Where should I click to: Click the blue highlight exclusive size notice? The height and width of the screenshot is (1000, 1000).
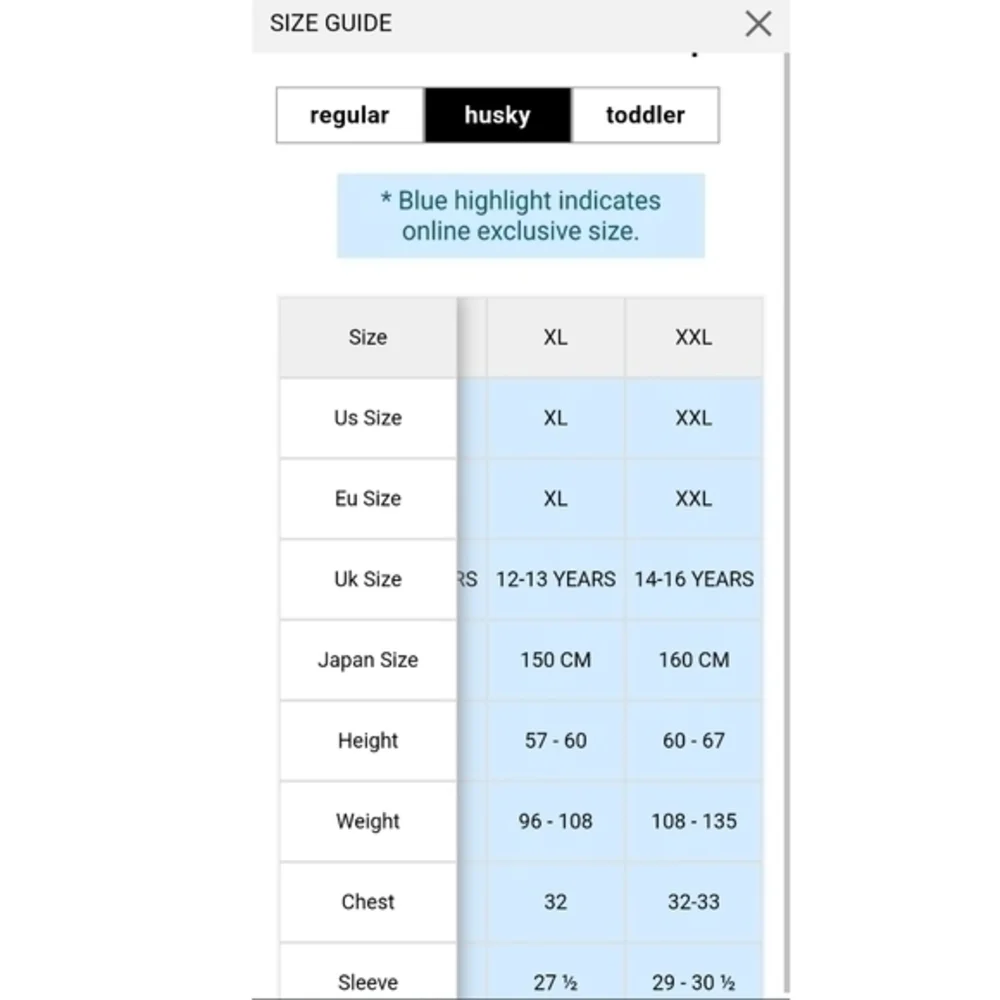point(520,216)
